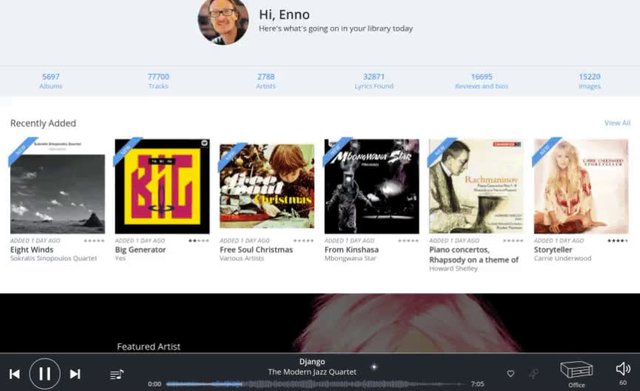Skip to next track

(75, 374)
